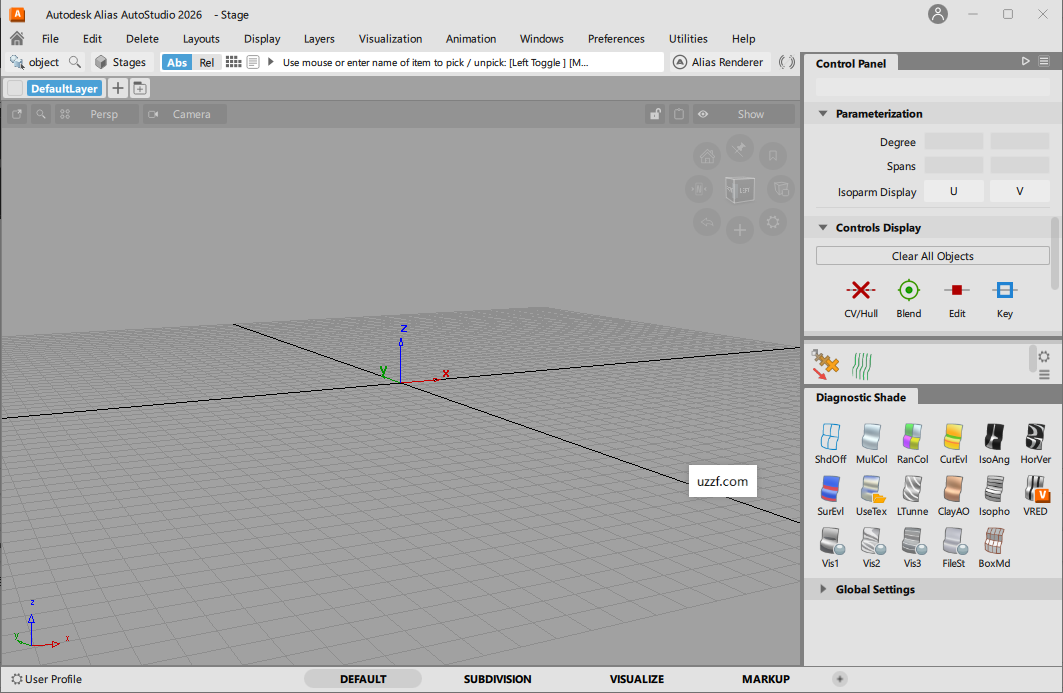
Task: Collapse the Controls Display section
Action: (822, 227)
